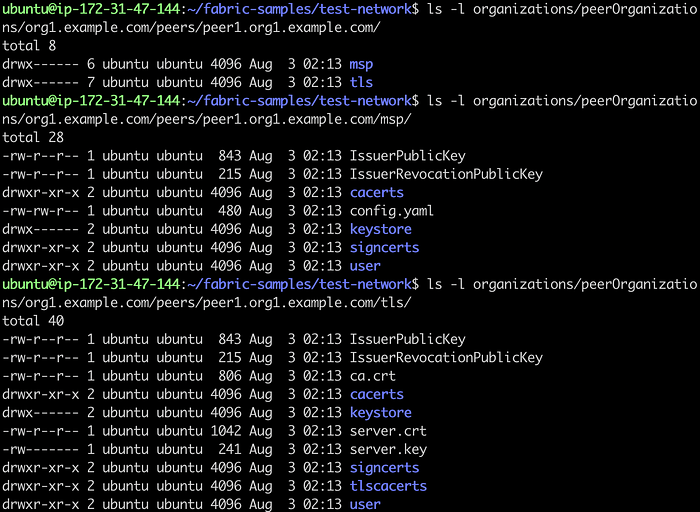Click the server.key file name
Image resolution: width=700 pixels, height=512 pixels.
(388, 450)
